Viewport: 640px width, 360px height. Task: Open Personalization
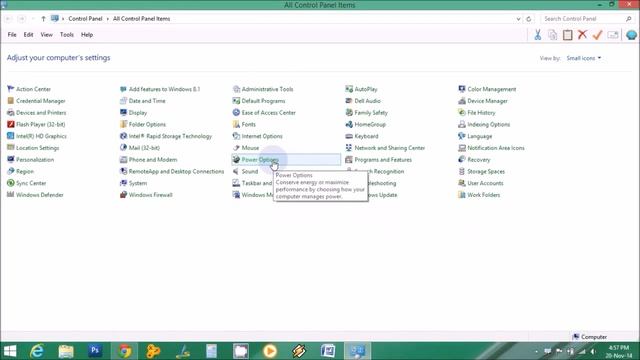pos(30,160)
